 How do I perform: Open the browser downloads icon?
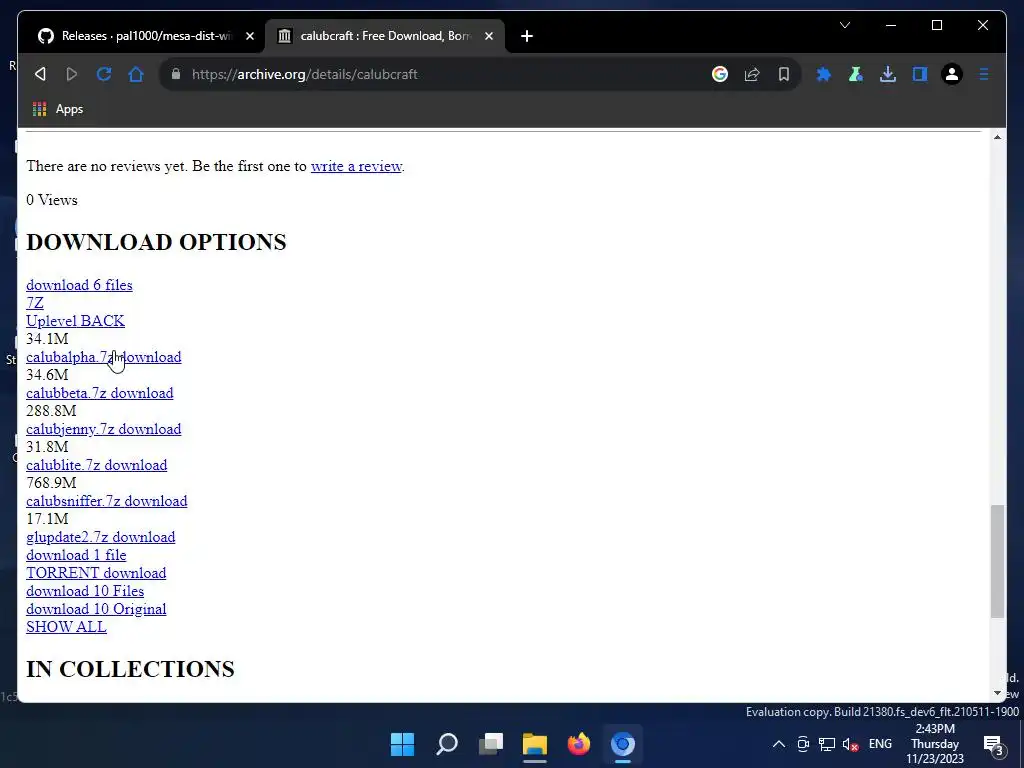(888, 74)
